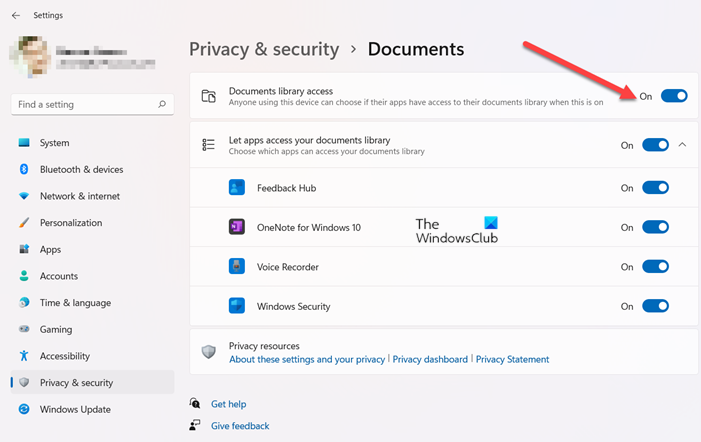Disable Feedback Hub documents access
701x442 pixels.
pyautogui.click(x=655, y=188)
